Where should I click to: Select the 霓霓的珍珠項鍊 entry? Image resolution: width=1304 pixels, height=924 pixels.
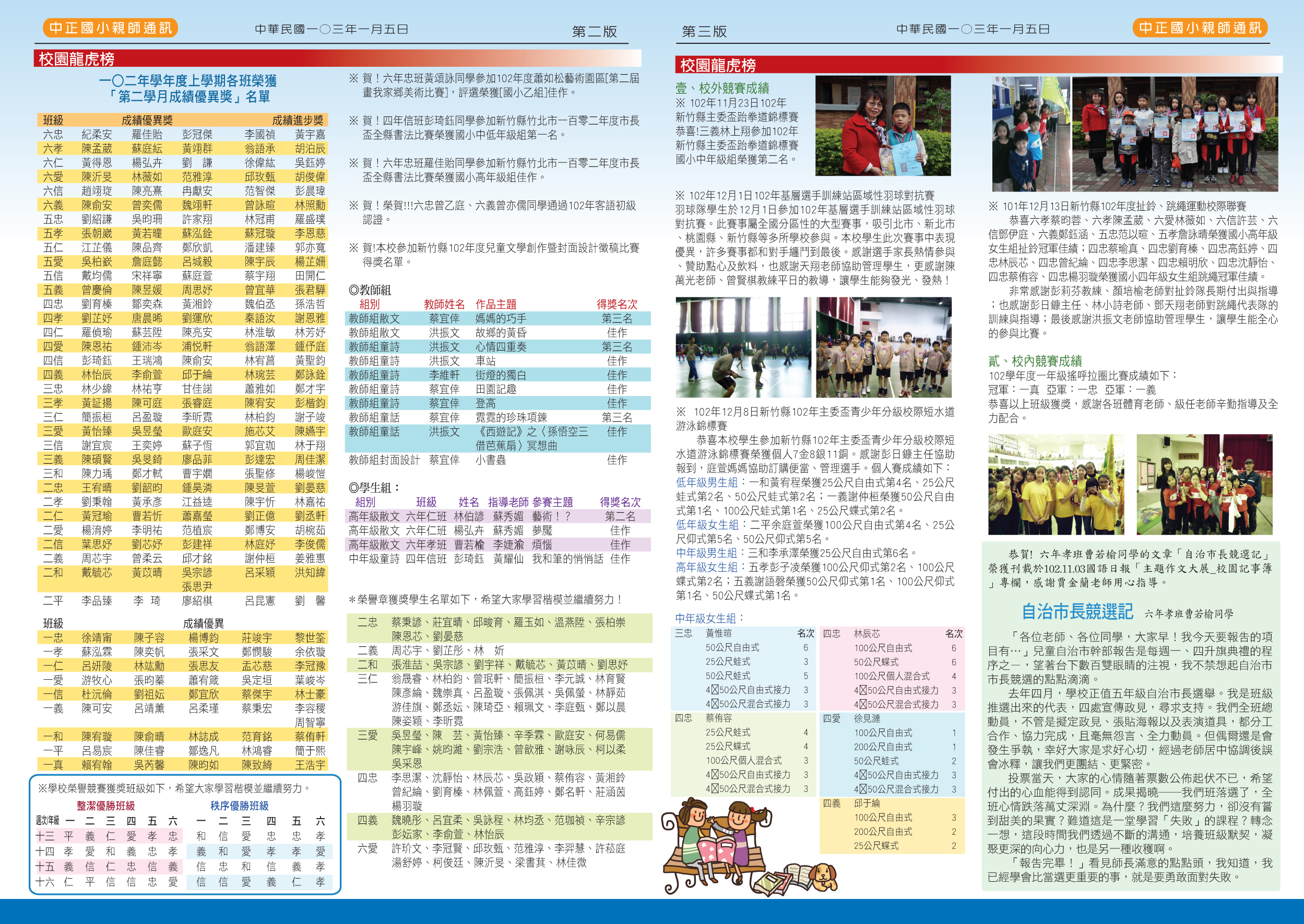click(x=511, y=417)
